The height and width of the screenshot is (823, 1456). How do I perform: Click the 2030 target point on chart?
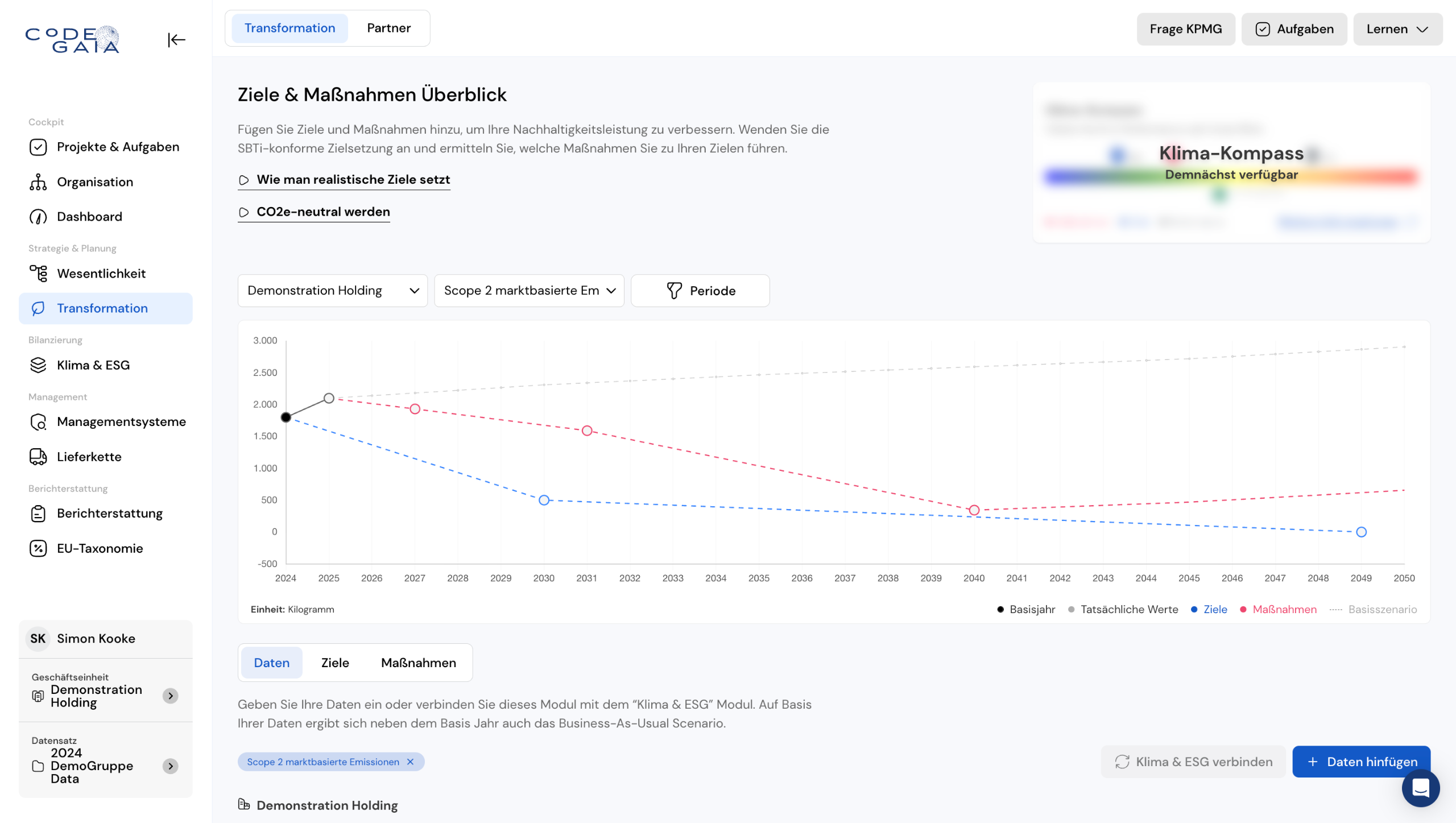[544, 500]
